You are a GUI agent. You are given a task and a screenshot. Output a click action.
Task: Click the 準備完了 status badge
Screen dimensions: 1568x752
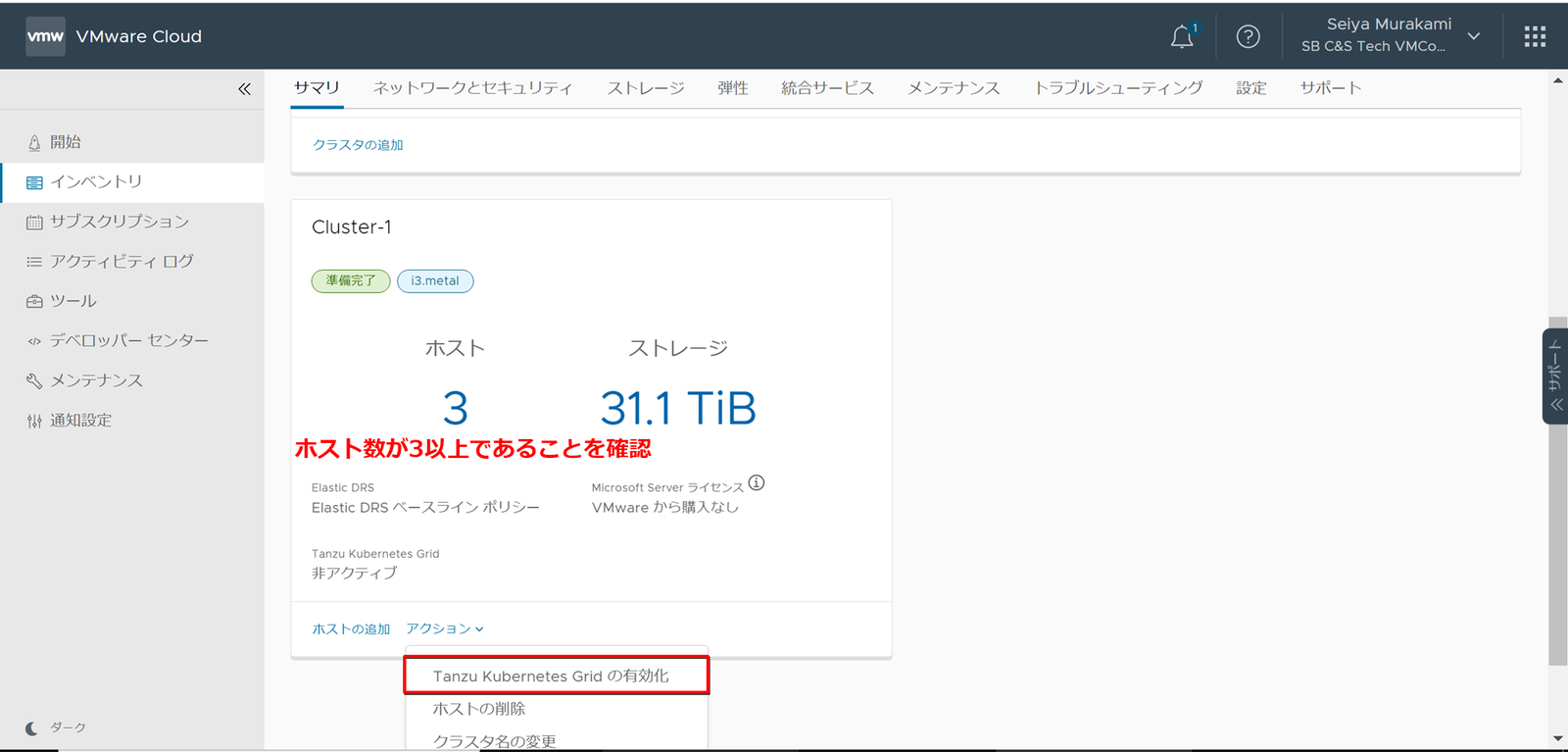click(351, 281)
